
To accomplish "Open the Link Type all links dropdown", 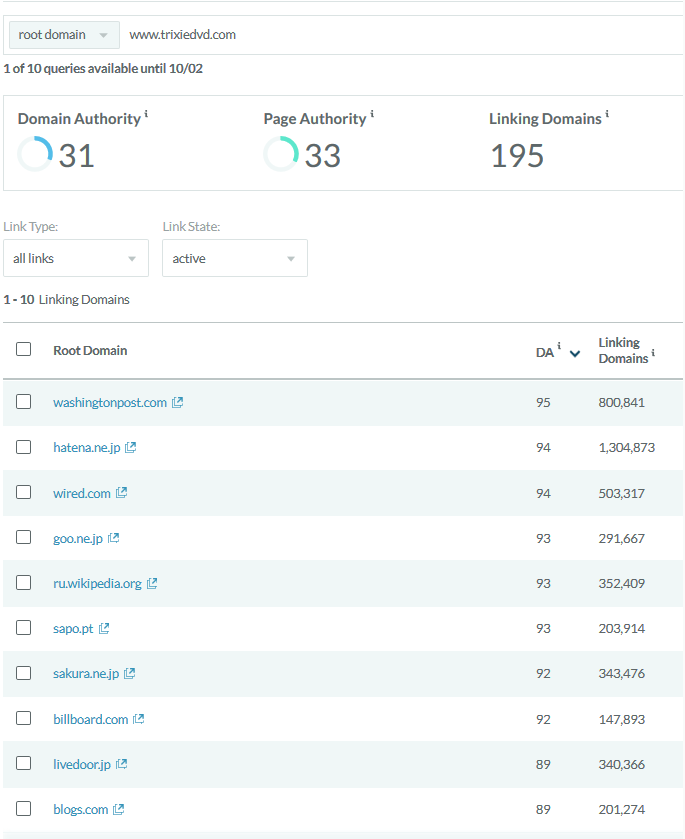I will [x=76, y=258].
